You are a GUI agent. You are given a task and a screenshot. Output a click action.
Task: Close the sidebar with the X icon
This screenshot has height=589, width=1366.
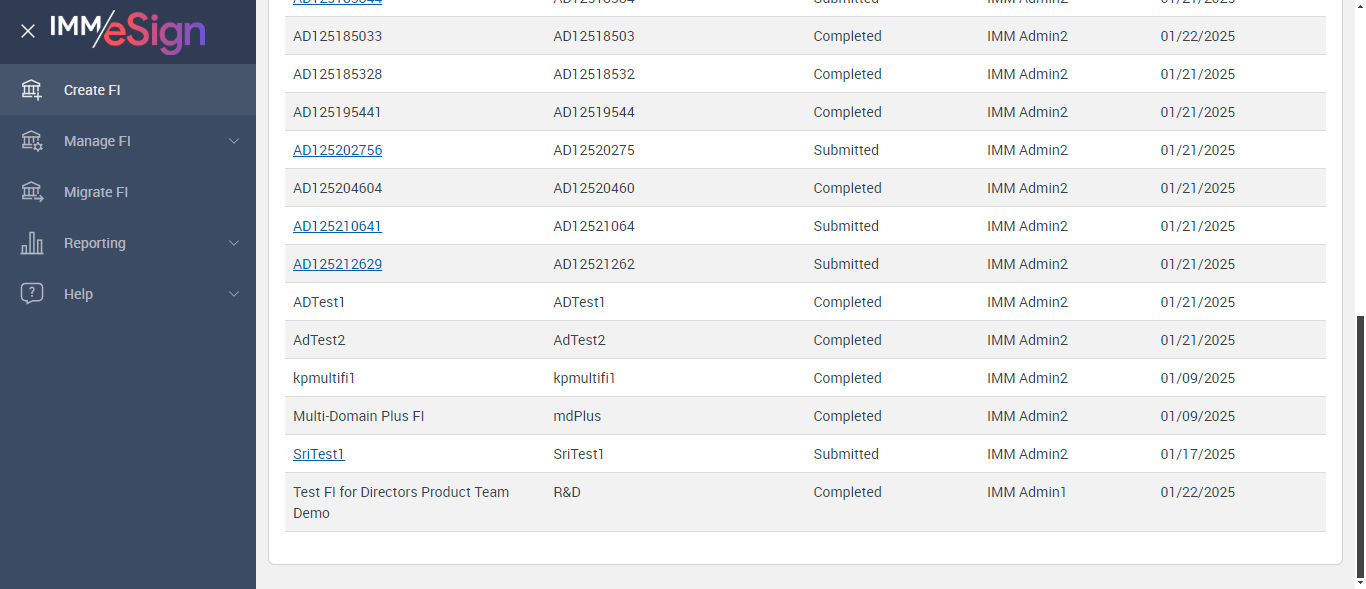[28, 31]
